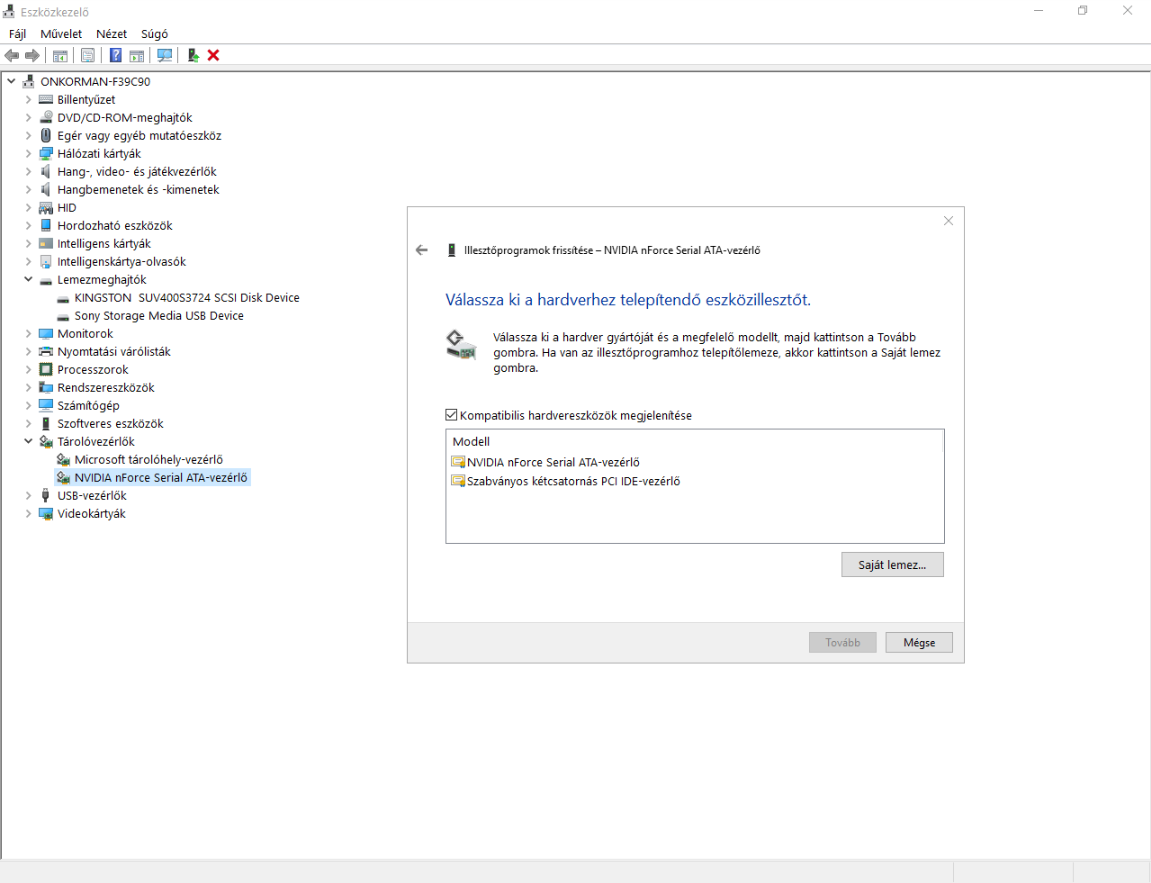Select the Számítógép category
Viewport: 1151px width, 883px height.
point(88,405)
